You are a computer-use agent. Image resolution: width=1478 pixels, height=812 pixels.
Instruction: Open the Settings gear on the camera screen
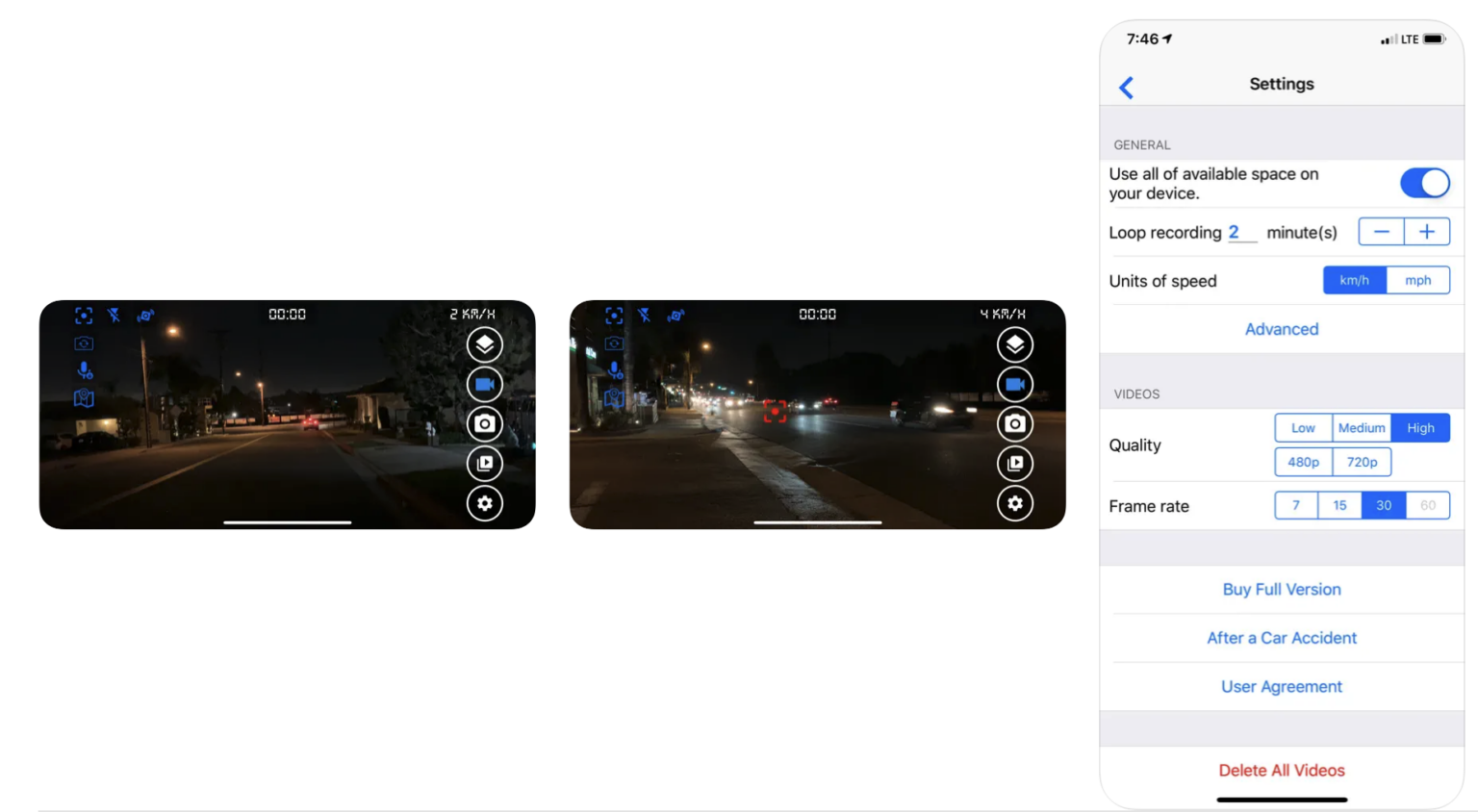tap(484, 503)
